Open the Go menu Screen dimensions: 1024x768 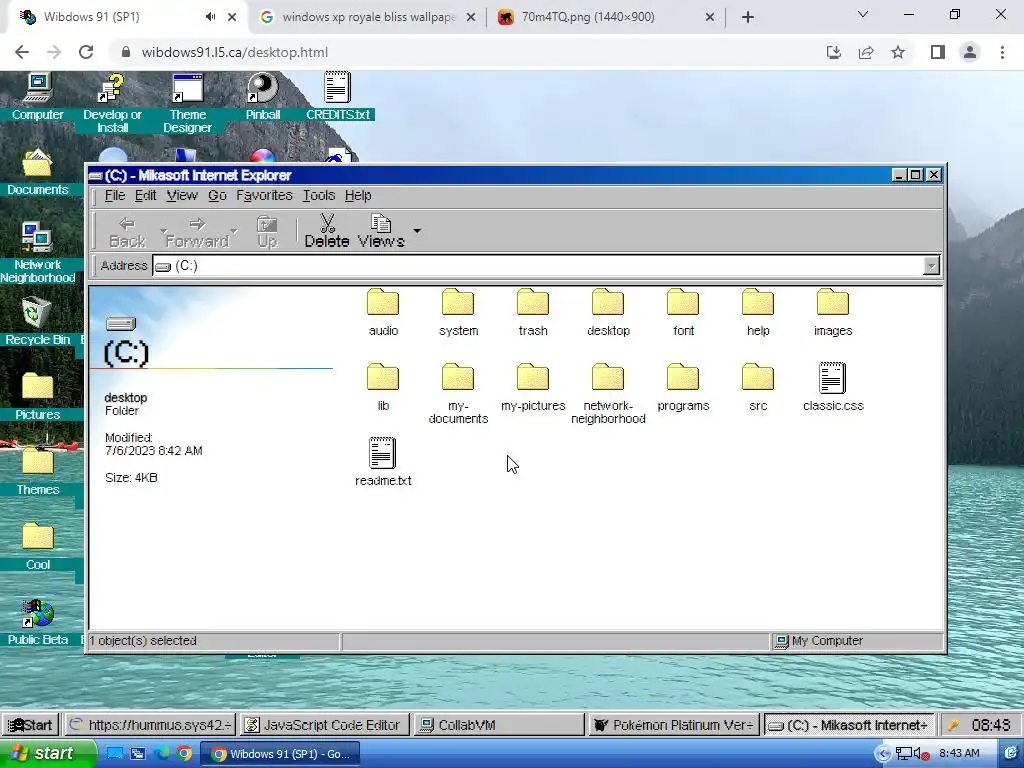click(x=217, y=195)
